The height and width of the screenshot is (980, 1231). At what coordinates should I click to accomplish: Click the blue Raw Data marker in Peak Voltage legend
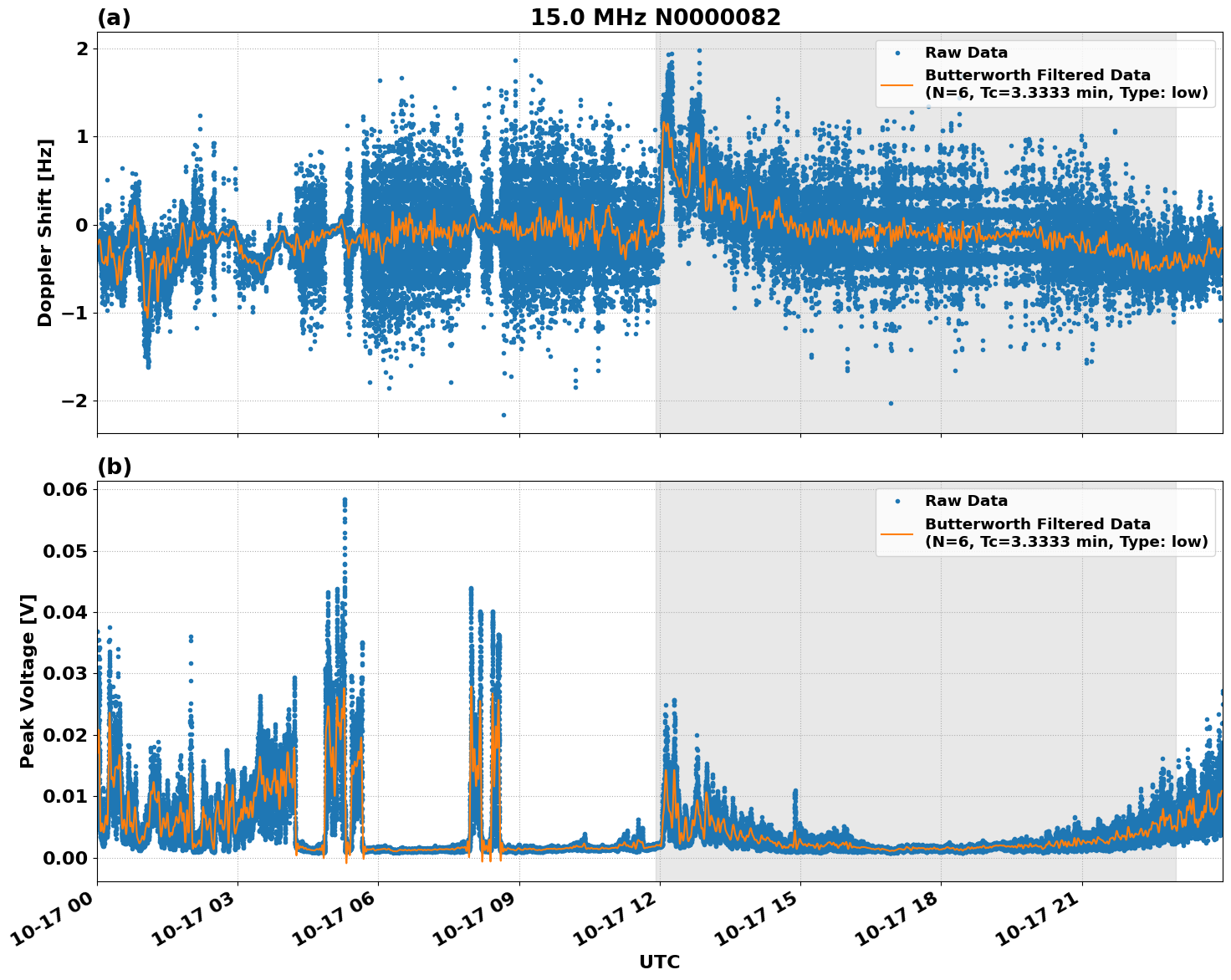897,501
